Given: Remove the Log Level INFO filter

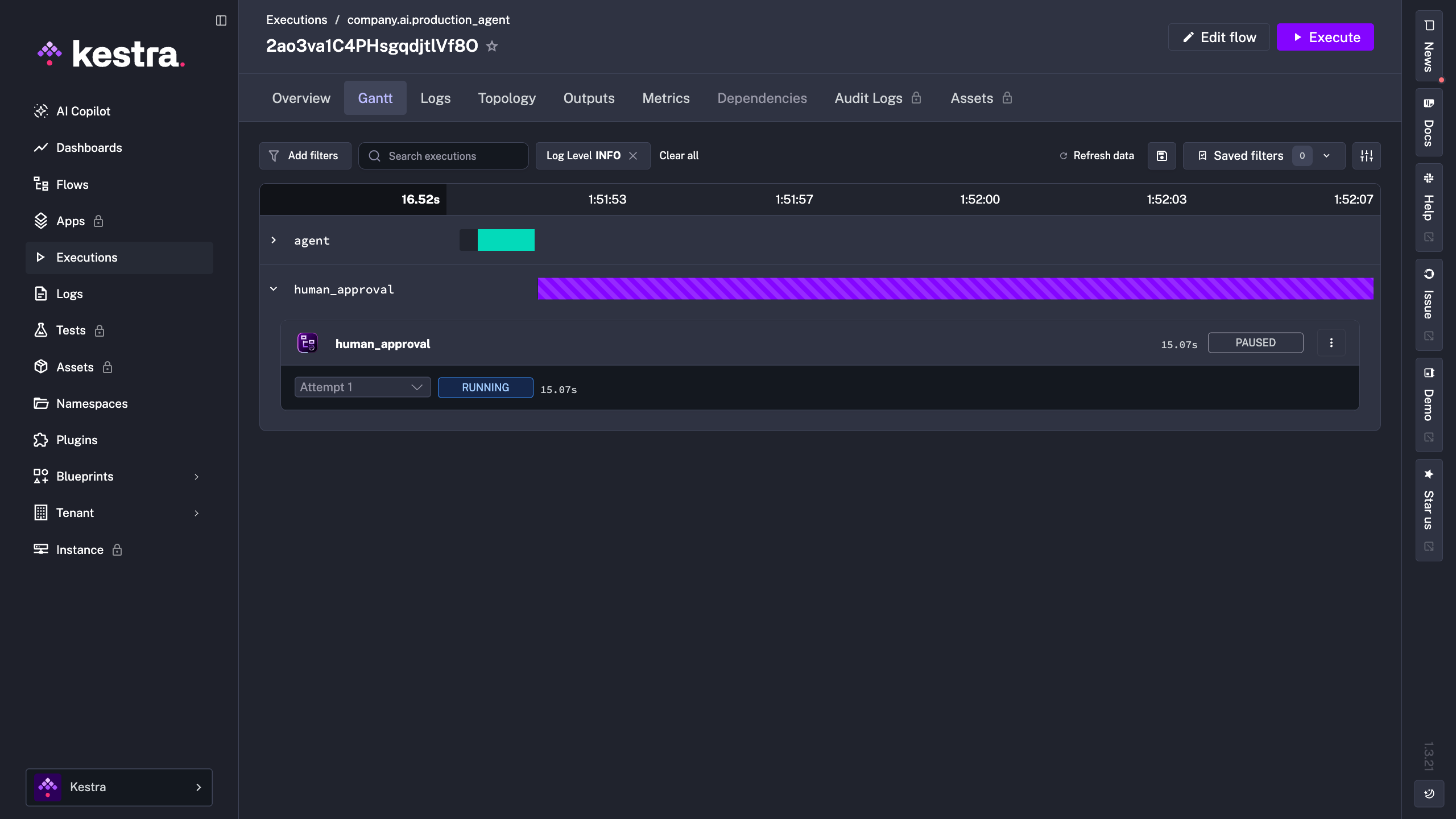Looking at the screenshot, I should pos(633,156).
